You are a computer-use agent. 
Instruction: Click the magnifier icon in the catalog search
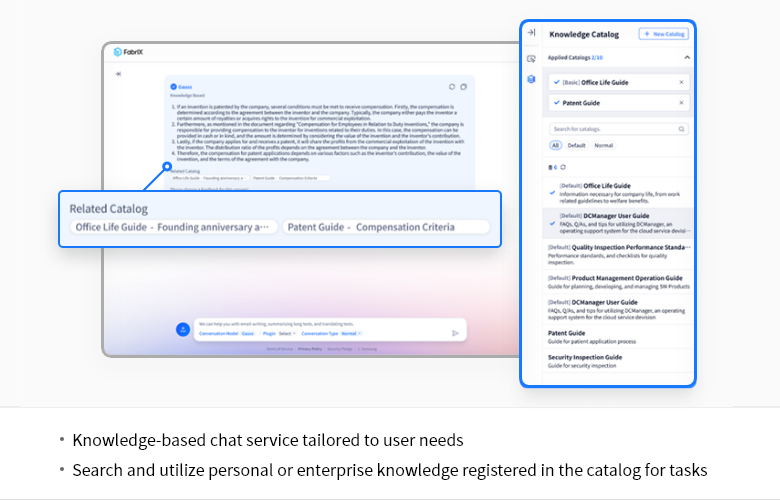click(x=682, y=129)
